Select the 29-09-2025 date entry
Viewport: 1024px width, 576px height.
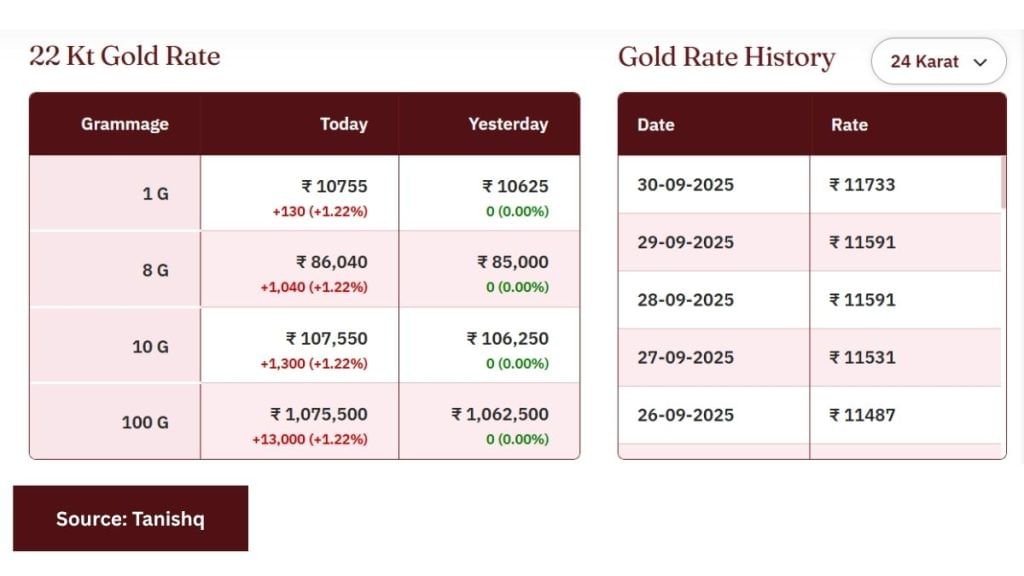coord(686,242)
